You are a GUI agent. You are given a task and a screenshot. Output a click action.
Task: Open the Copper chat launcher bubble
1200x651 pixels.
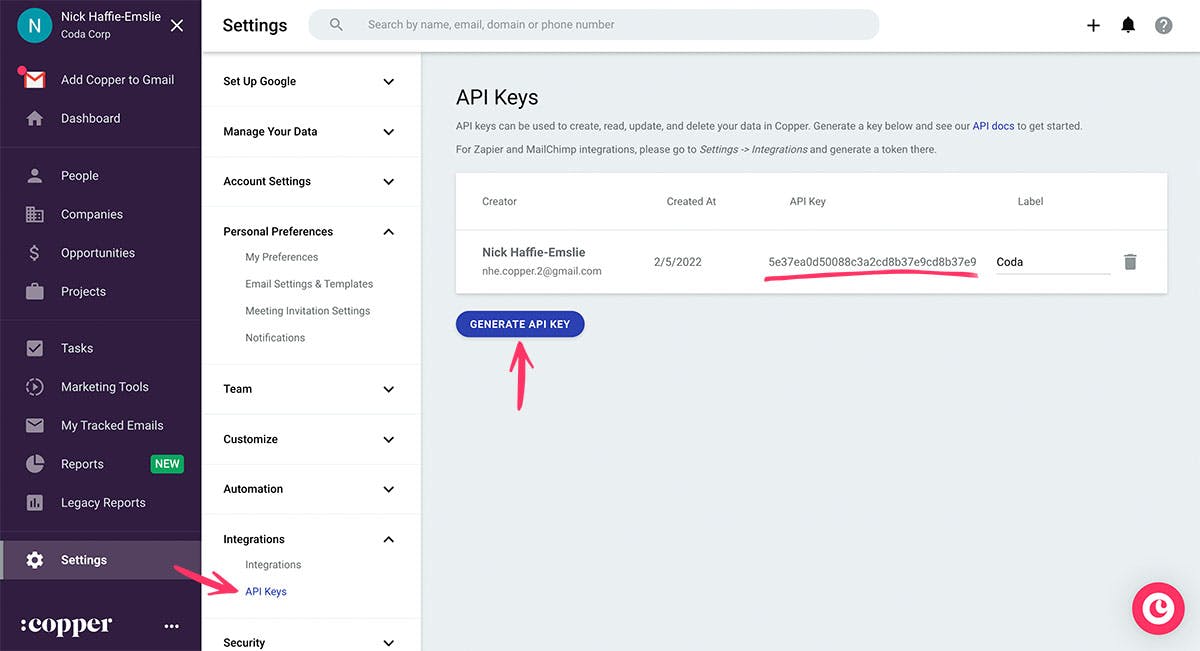(1158, 609)
